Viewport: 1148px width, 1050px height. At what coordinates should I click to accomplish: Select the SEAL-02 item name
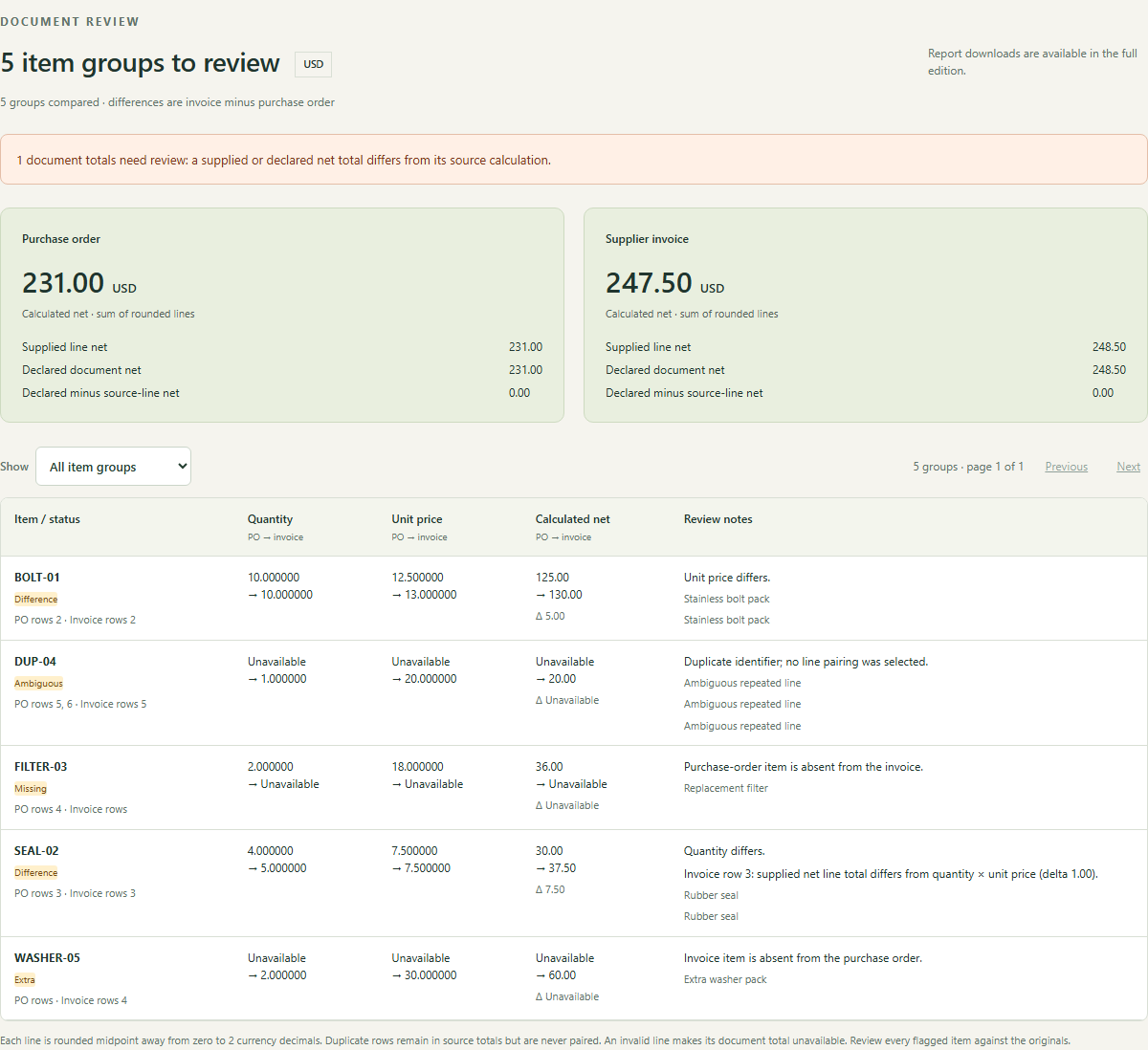[x=36, y=851]
